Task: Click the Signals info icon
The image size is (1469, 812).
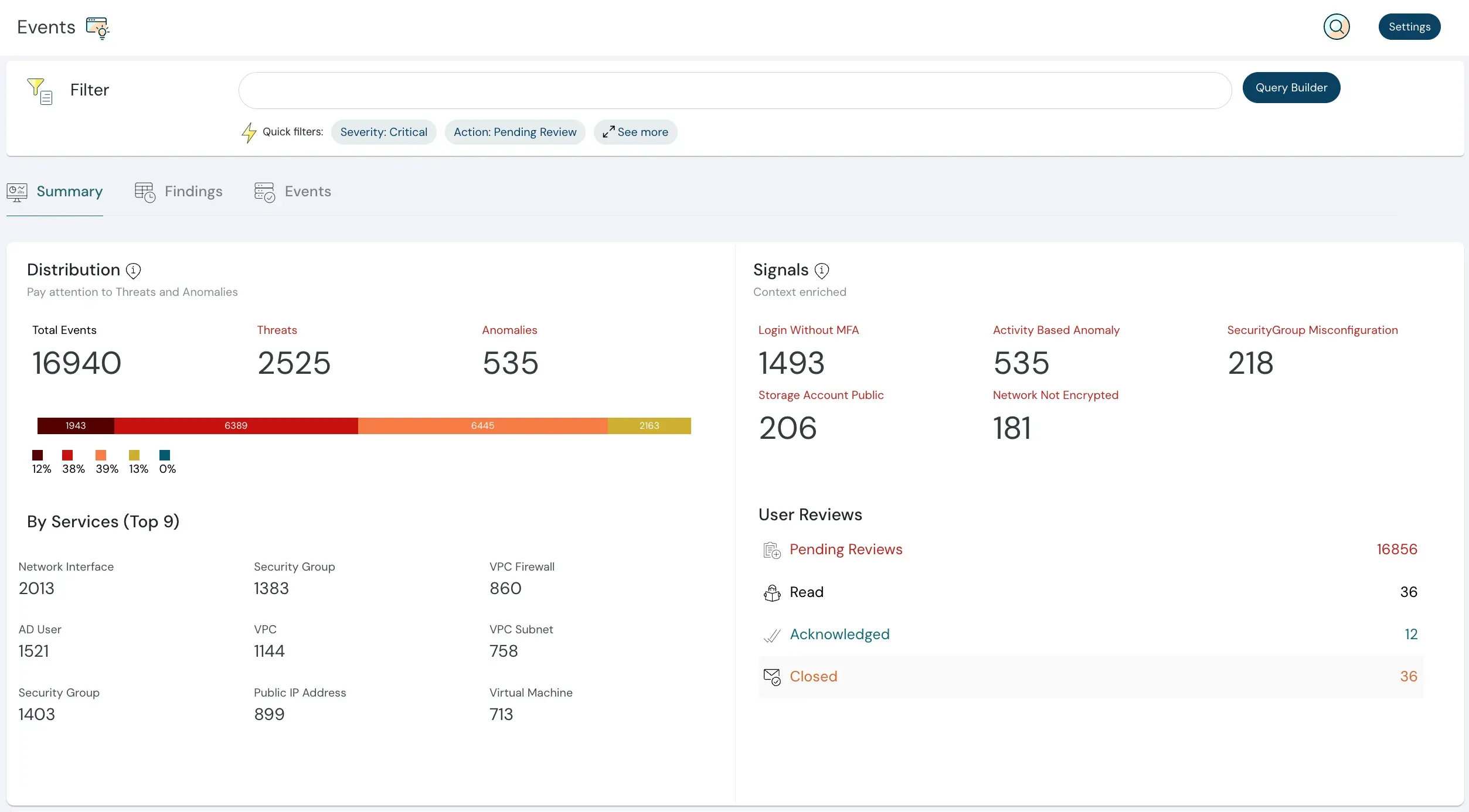Action: point(821,270)
